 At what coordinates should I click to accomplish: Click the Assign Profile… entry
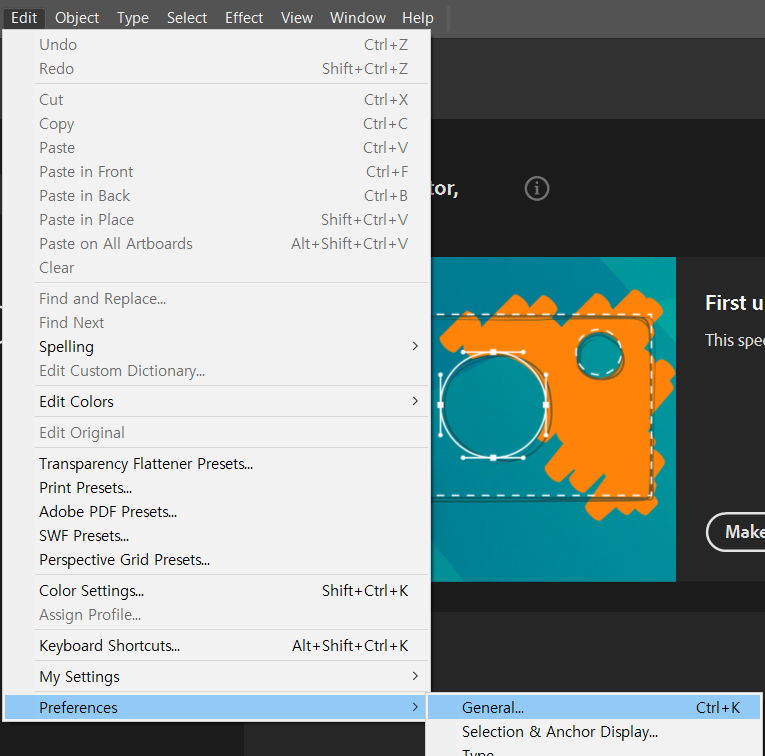click(x=217, y=615)
